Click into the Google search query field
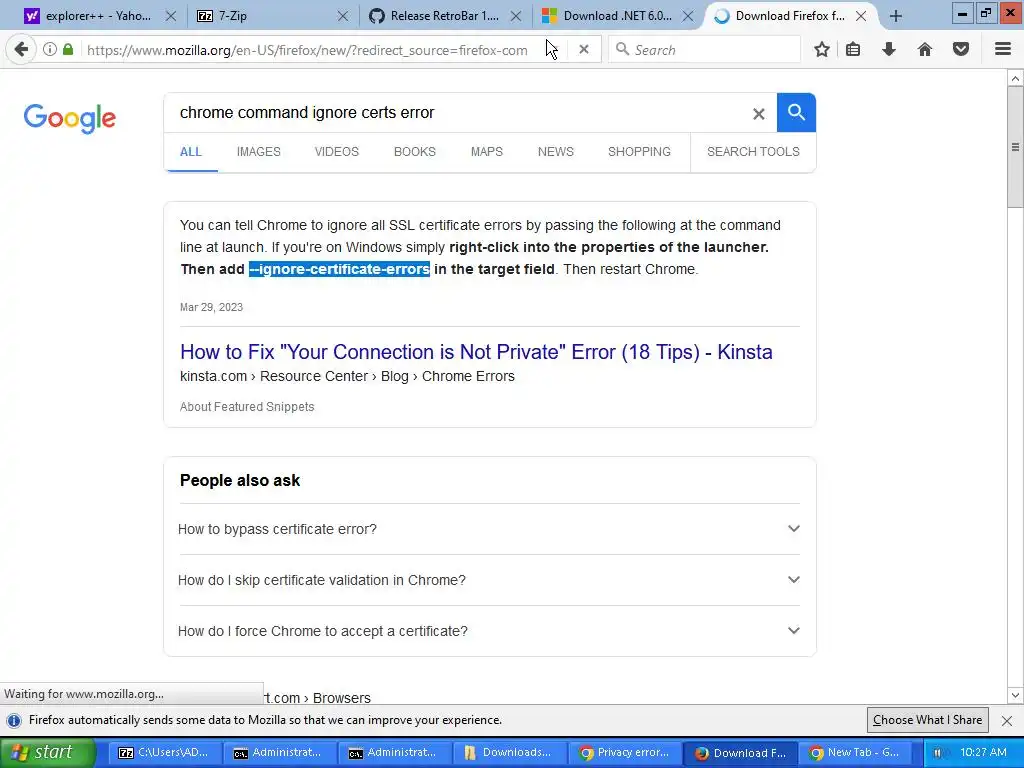This screenshot has height=768, width=1024. (457, 112)
